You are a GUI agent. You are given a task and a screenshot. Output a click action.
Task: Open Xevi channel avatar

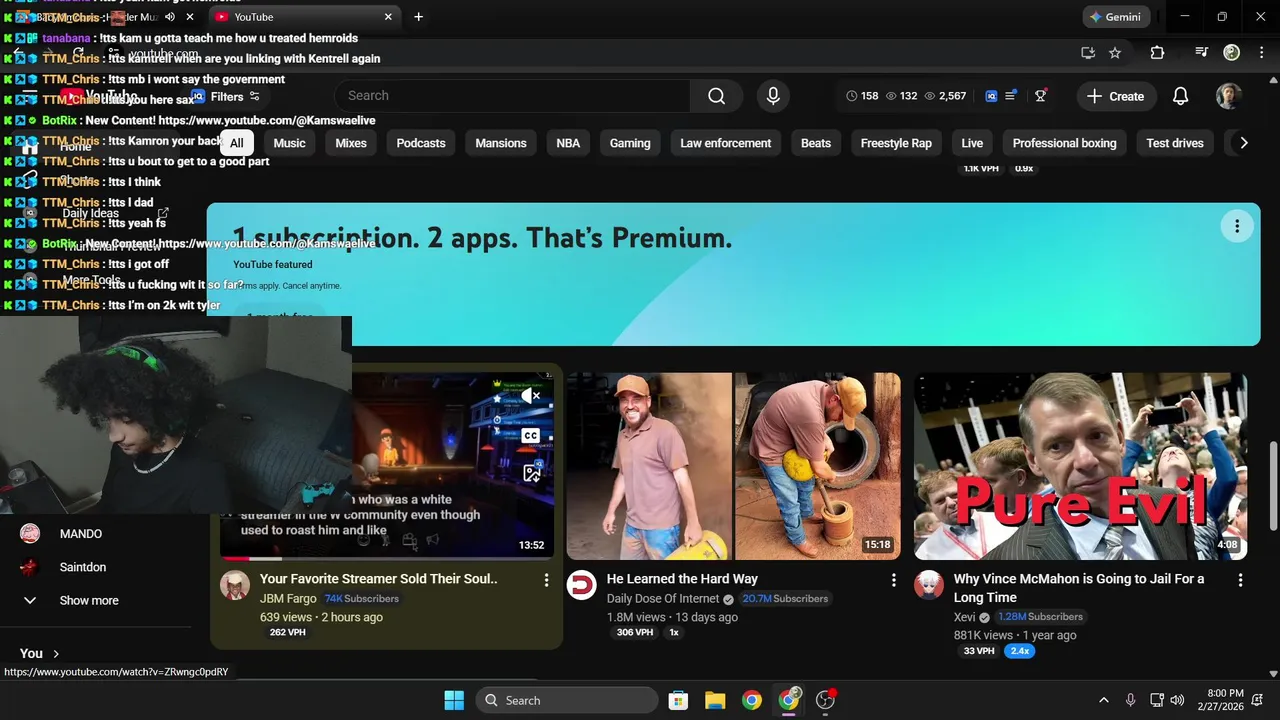(x=929, y=585)
